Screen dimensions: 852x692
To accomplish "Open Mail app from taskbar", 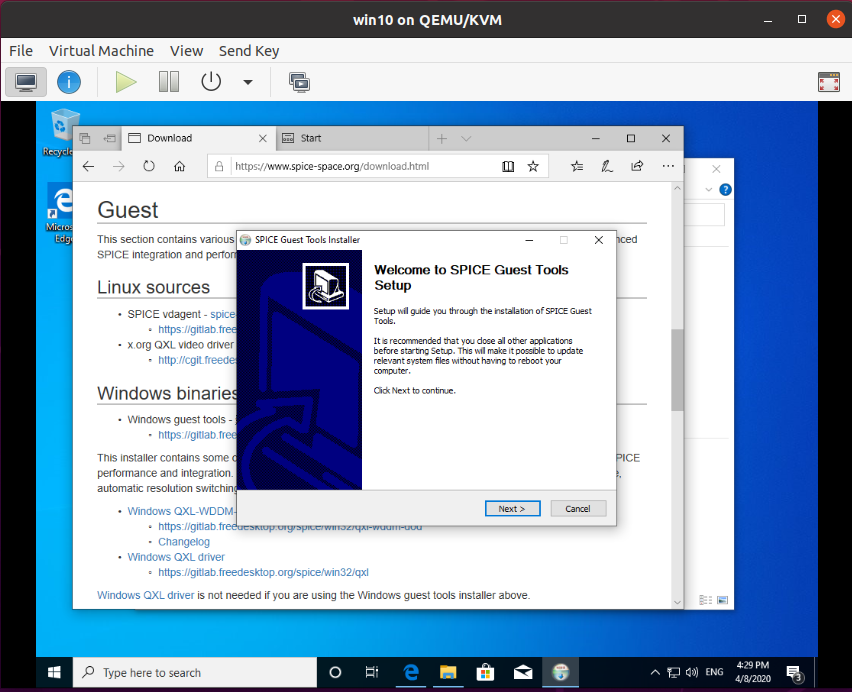I will click(x=523, y=672).
